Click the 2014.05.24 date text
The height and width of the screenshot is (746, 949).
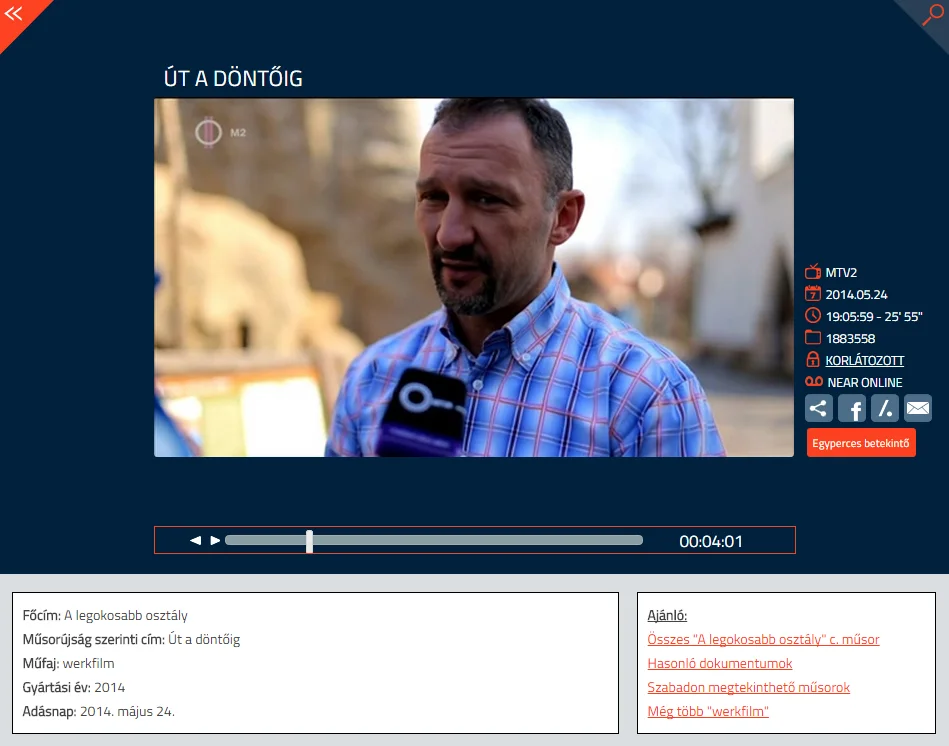coord(856,295)
